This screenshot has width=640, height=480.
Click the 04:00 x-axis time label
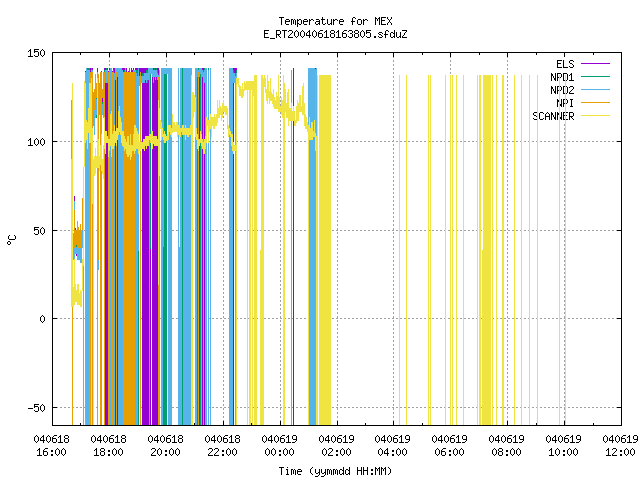coord(392,452)
